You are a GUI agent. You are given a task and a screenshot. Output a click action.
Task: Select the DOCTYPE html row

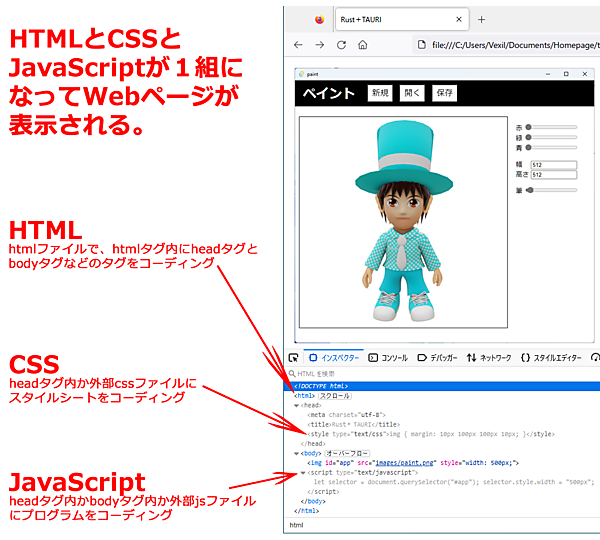pyautogui.click(x=442, y=386)
